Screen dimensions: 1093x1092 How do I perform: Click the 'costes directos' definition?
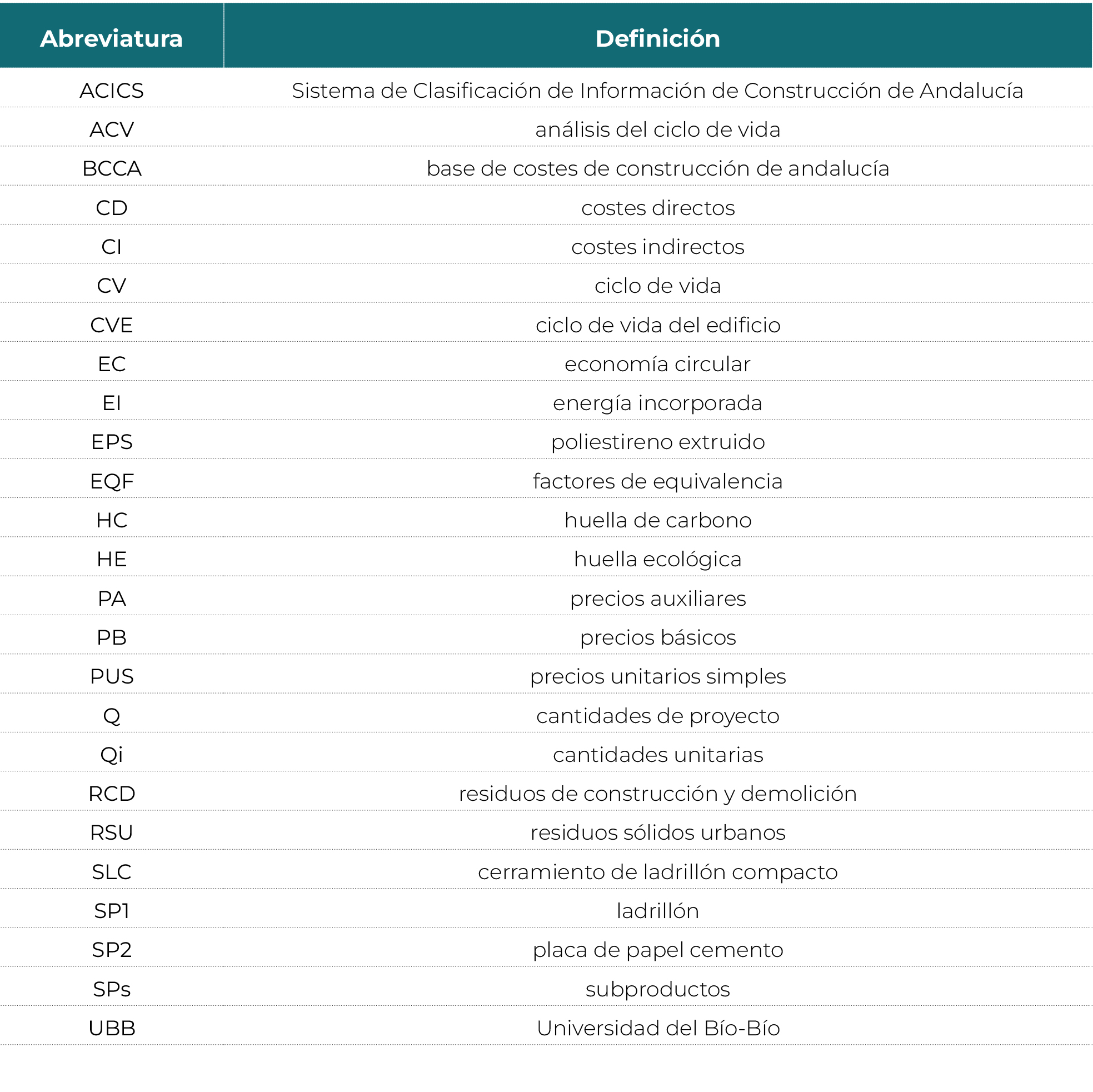[657, 208]
